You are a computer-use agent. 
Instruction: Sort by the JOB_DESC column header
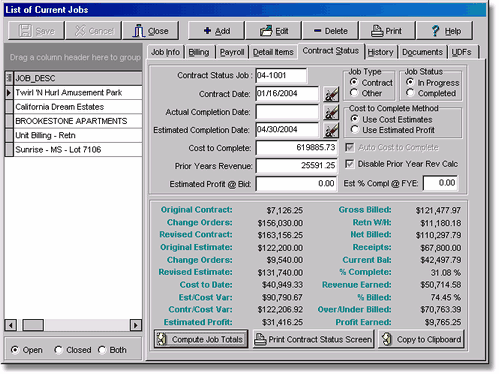(x=78, y=78)
